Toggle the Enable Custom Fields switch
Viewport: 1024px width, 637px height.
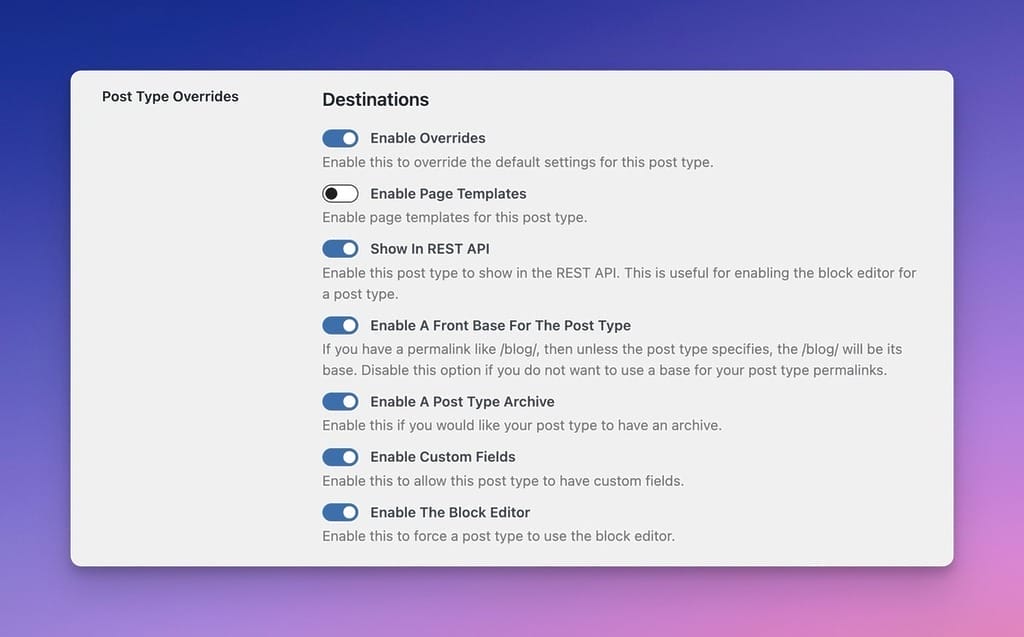pos(340,456)
